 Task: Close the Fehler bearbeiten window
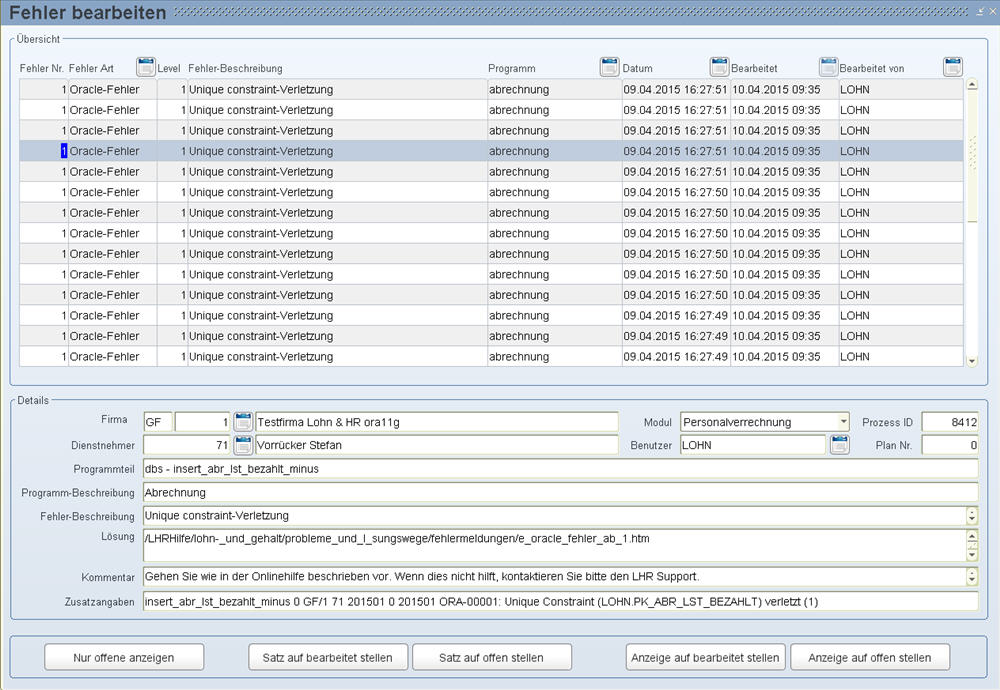[992, 11]
